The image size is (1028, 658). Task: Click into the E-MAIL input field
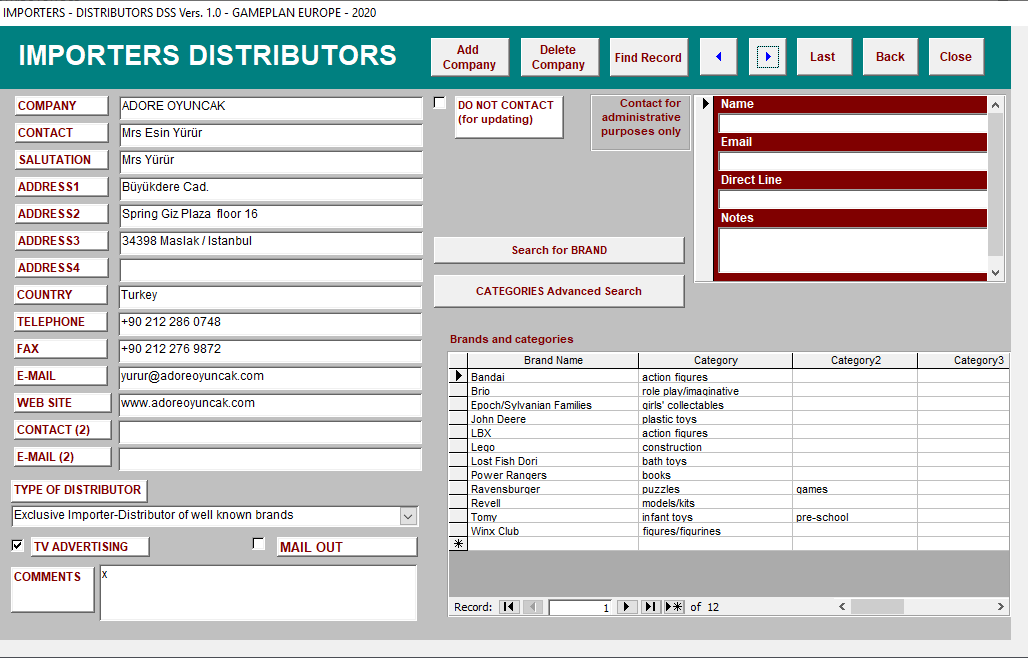coord(270,377)
